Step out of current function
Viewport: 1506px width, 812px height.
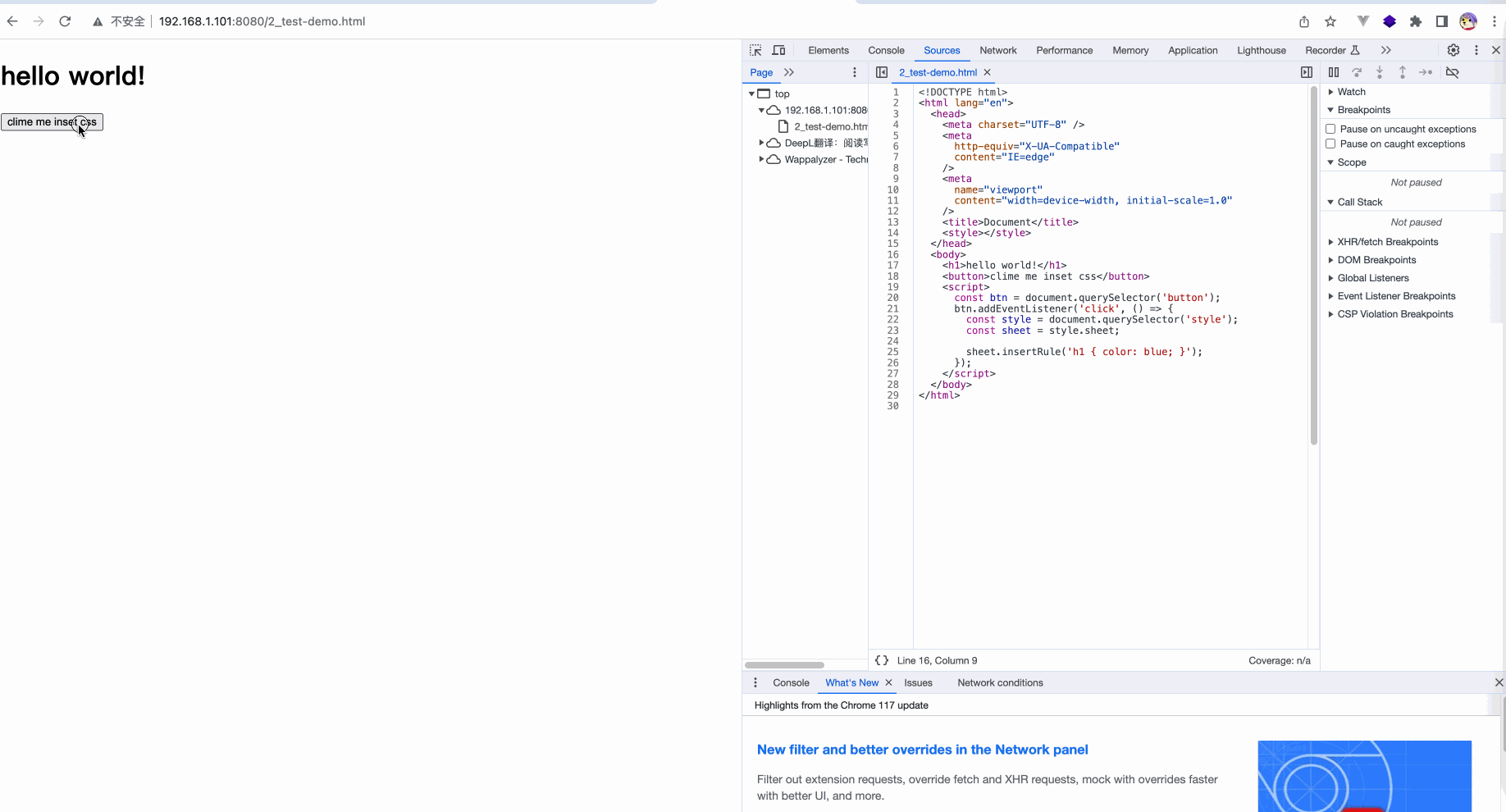pyautogui.click(x=1403, y=72)
